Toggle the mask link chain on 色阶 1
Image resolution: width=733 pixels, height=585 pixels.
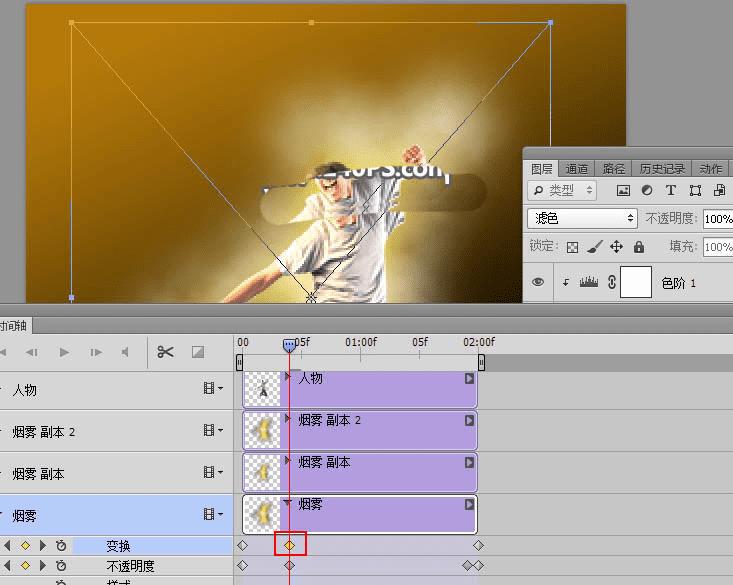coord(611,282)
